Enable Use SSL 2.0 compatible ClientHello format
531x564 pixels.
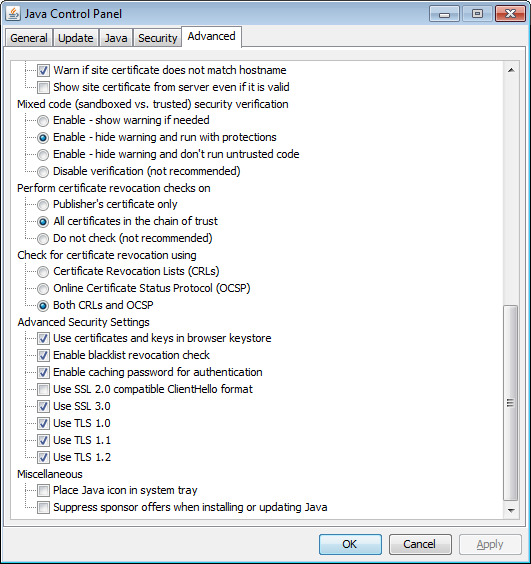coord(43,389)
